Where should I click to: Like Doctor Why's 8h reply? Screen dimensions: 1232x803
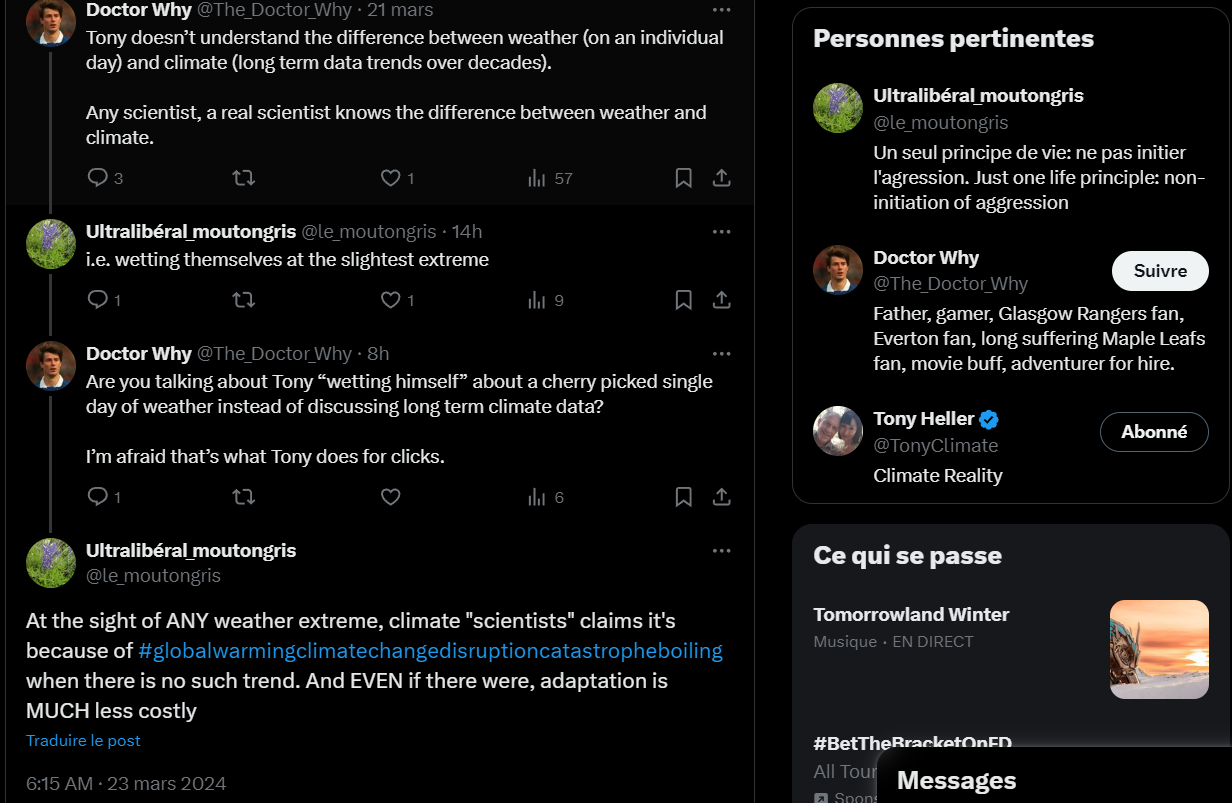coord(391,497)
